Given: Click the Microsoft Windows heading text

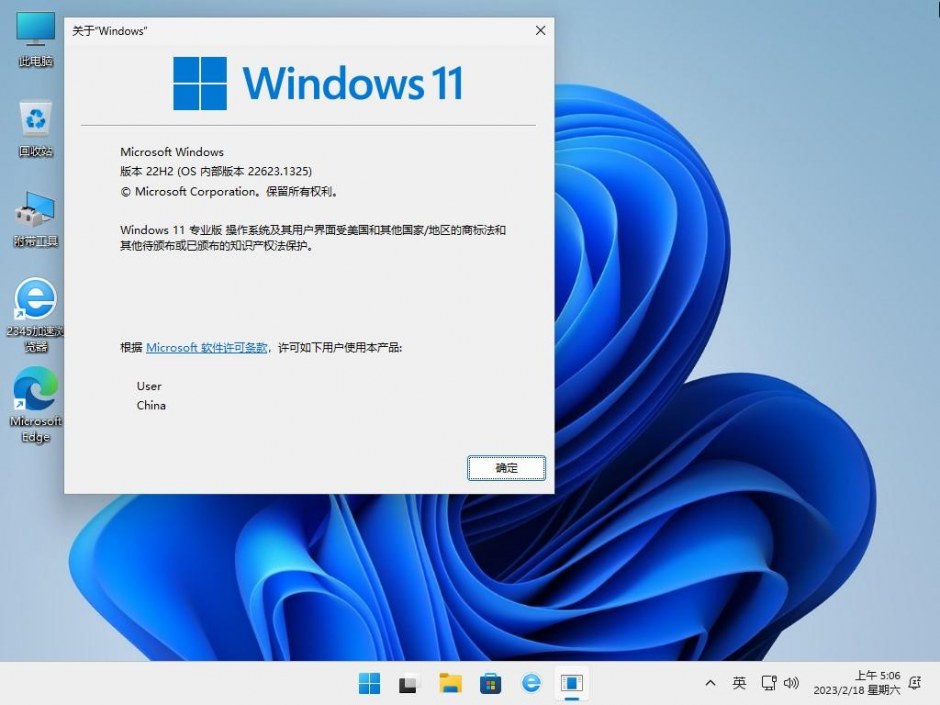Looking at the screenshot, I should [x=171, y=152].
